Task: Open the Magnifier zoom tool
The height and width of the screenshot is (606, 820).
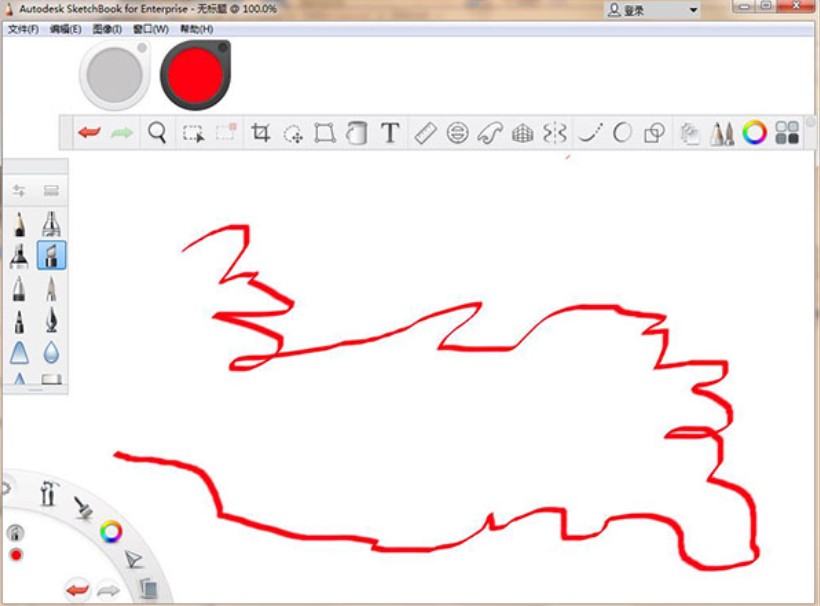Action: point(157,131)
